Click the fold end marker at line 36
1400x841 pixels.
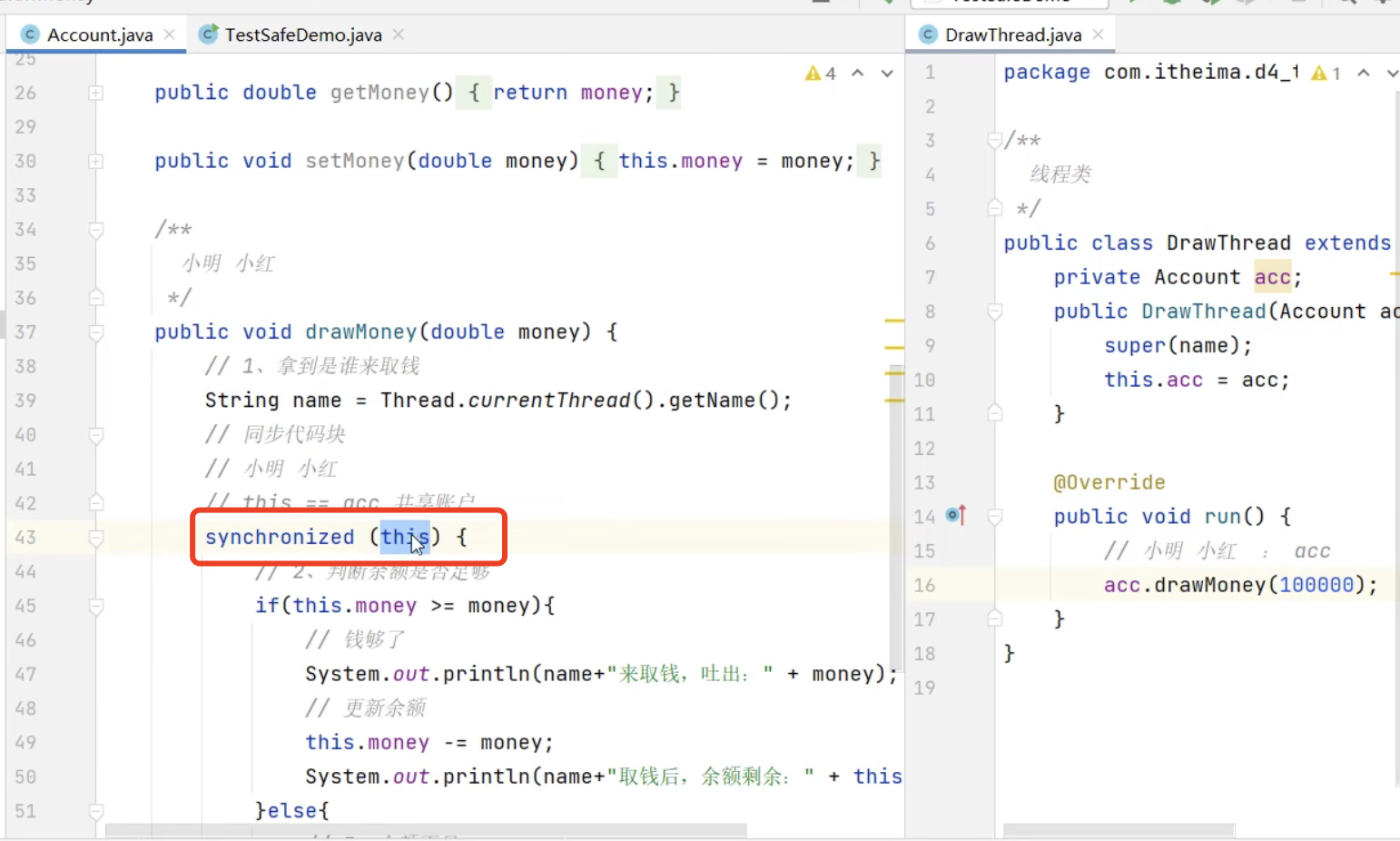tap(96, 298)
